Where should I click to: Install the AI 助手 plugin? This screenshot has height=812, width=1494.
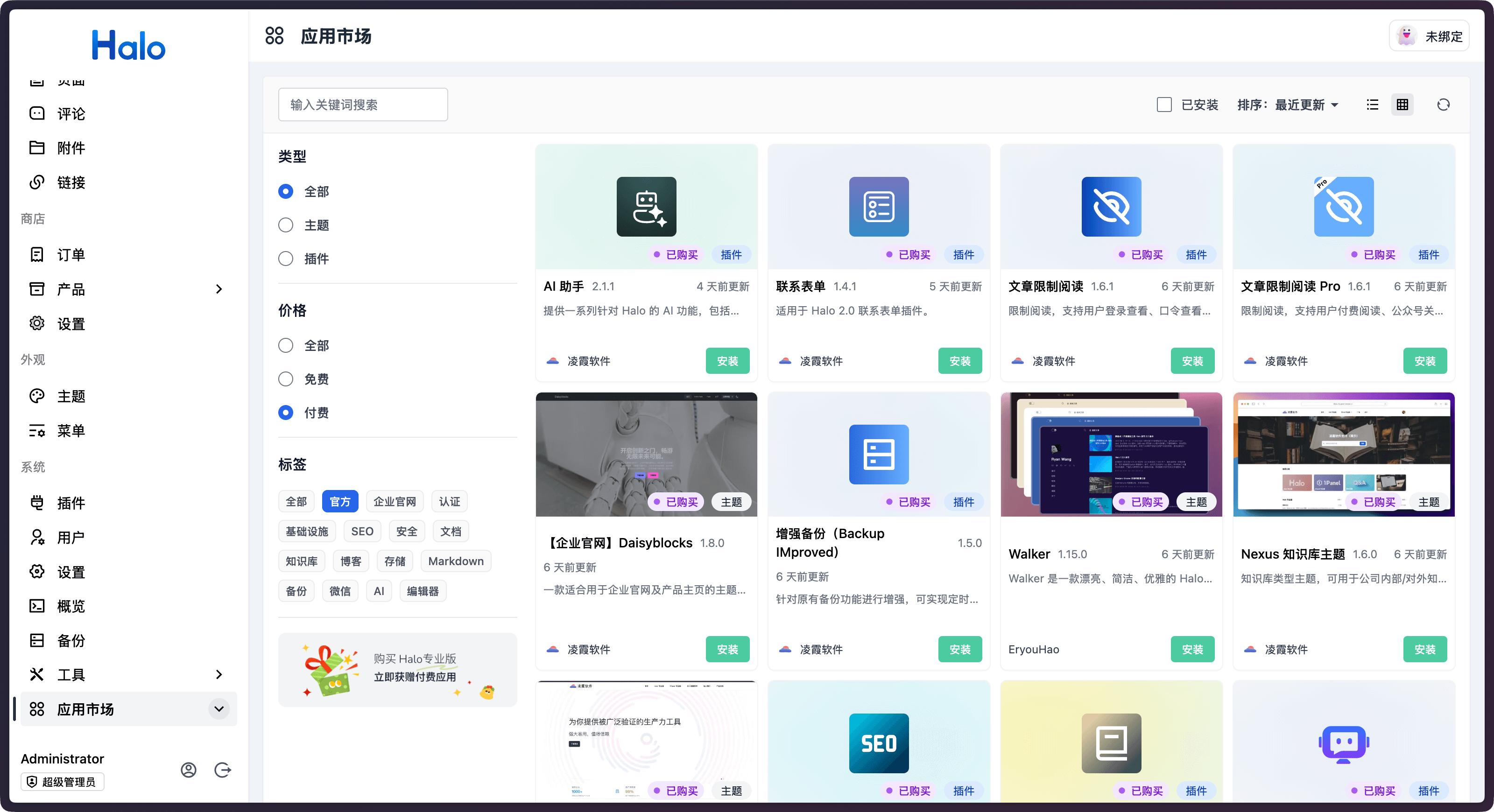727,361
